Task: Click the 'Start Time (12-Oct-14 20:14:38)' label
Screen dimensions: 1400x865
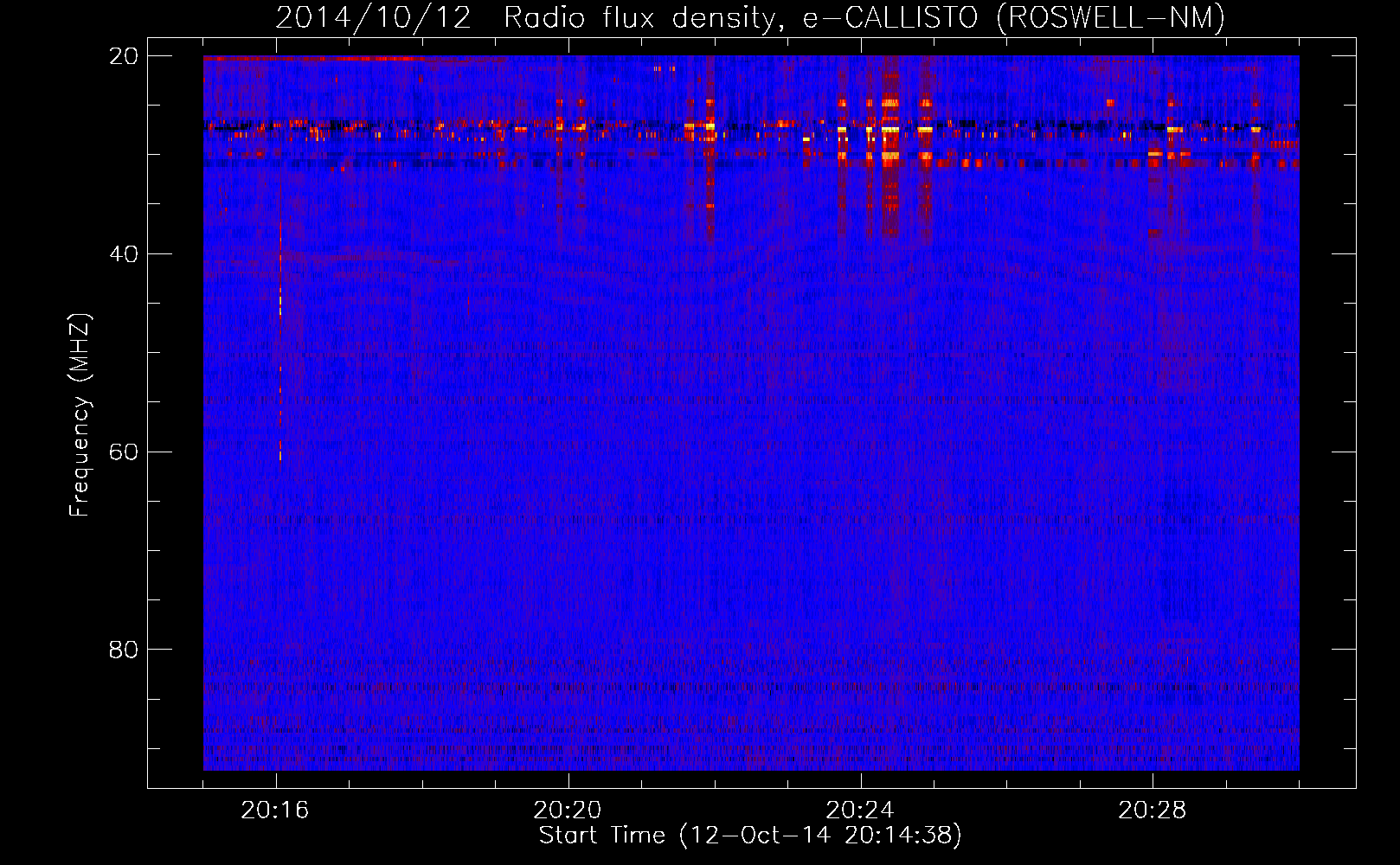Action: click(750, 836)
